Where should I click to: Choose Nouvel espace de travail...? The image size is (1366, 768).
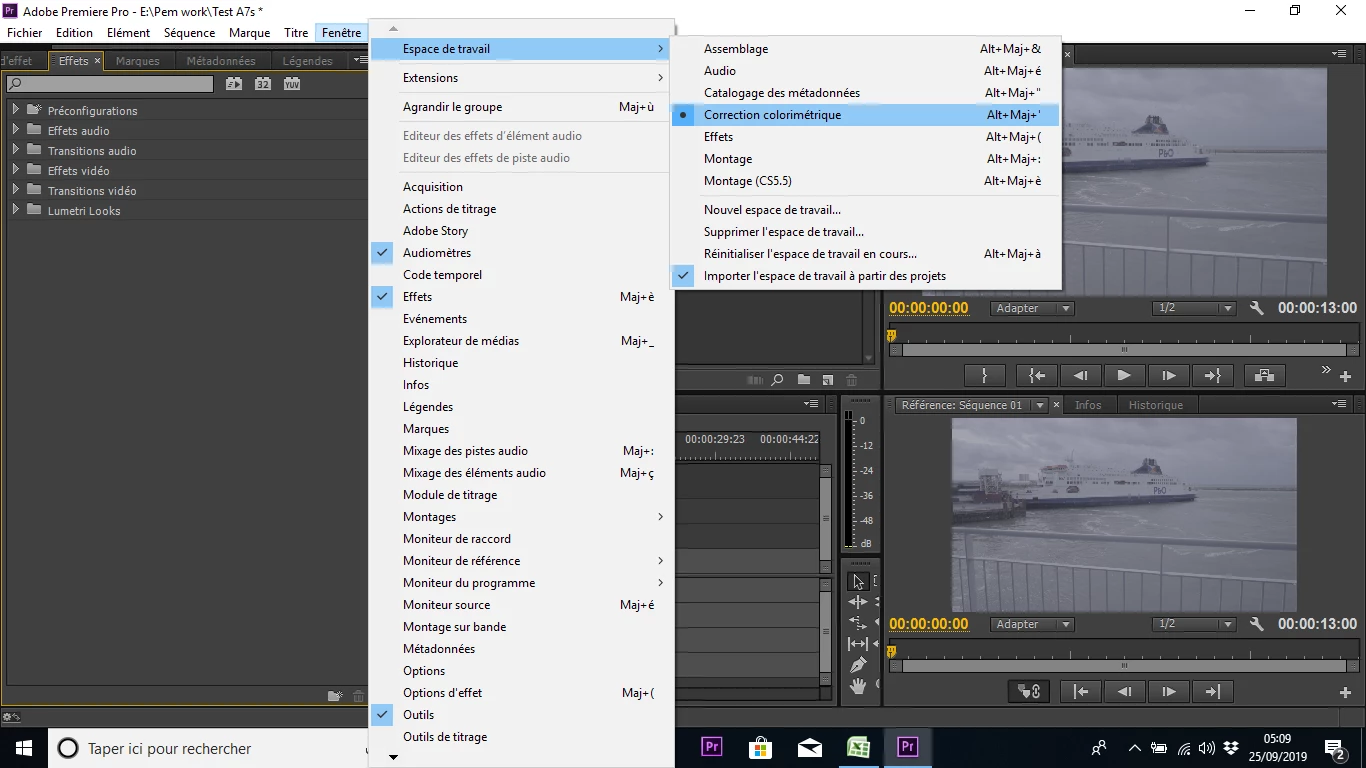tap(865, 210)
